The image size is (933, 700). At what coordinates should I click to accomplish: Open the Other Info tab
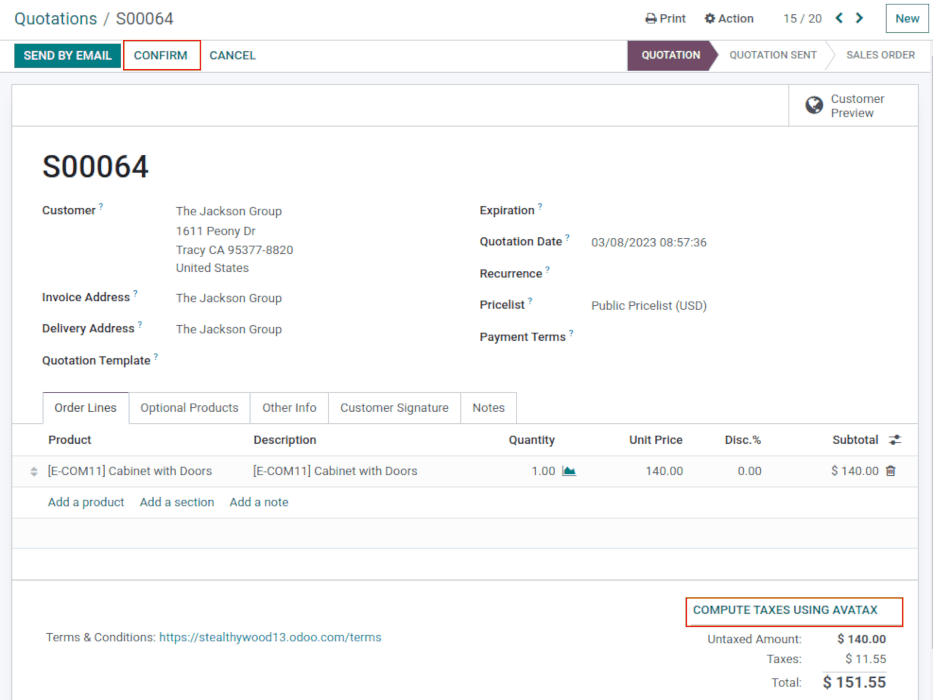point(288,408)
